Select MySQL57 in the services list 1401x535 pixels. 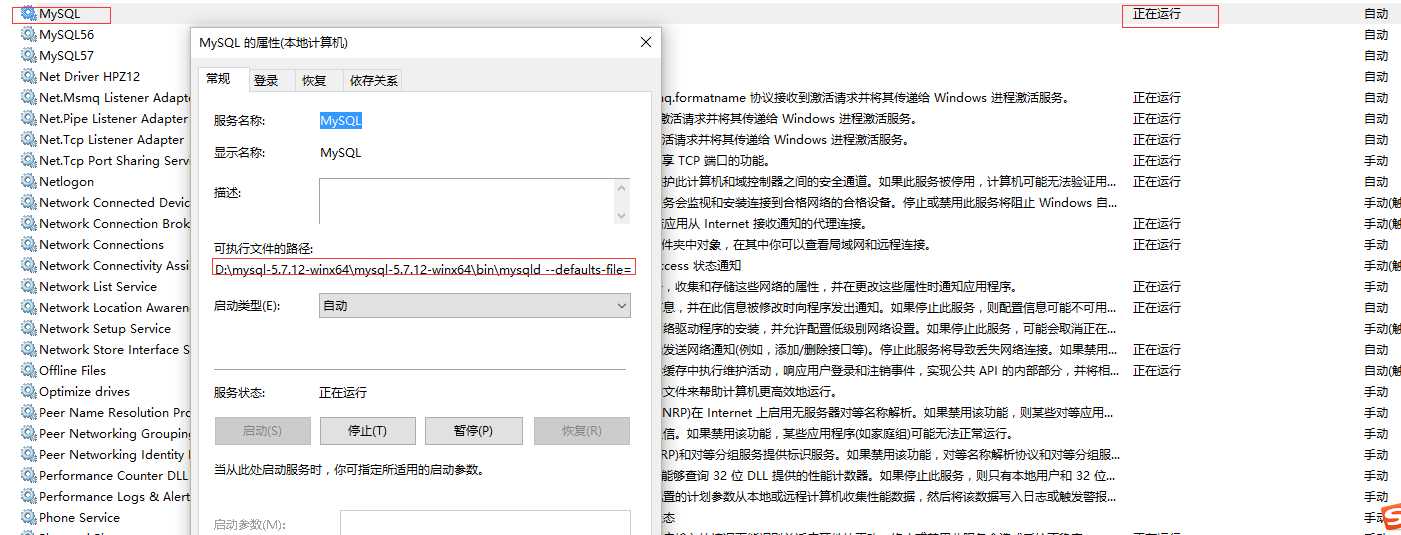coord(66,56)
